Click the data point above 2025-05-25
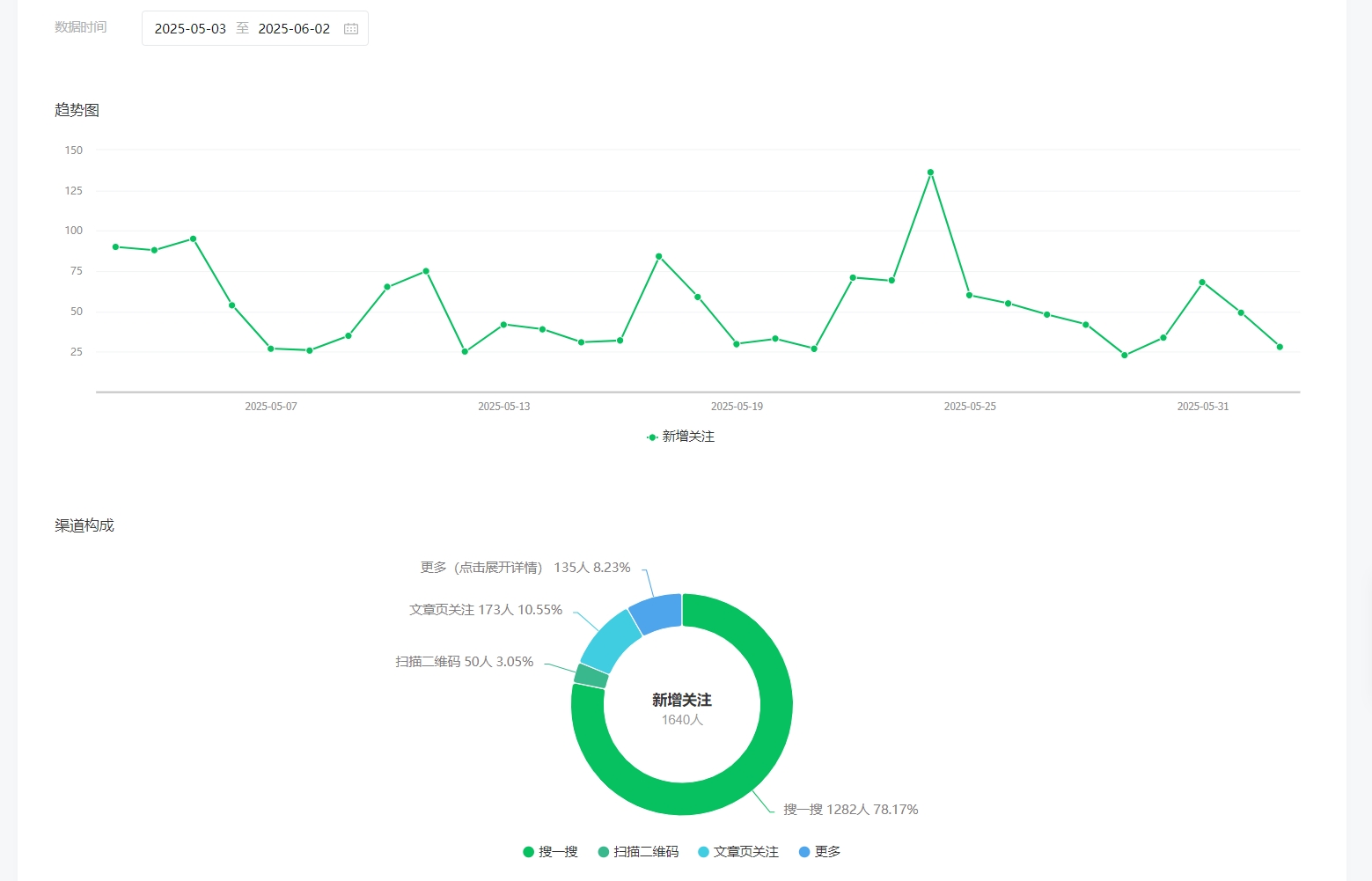The image size is (1372, 881). click(x=969, y=296)
